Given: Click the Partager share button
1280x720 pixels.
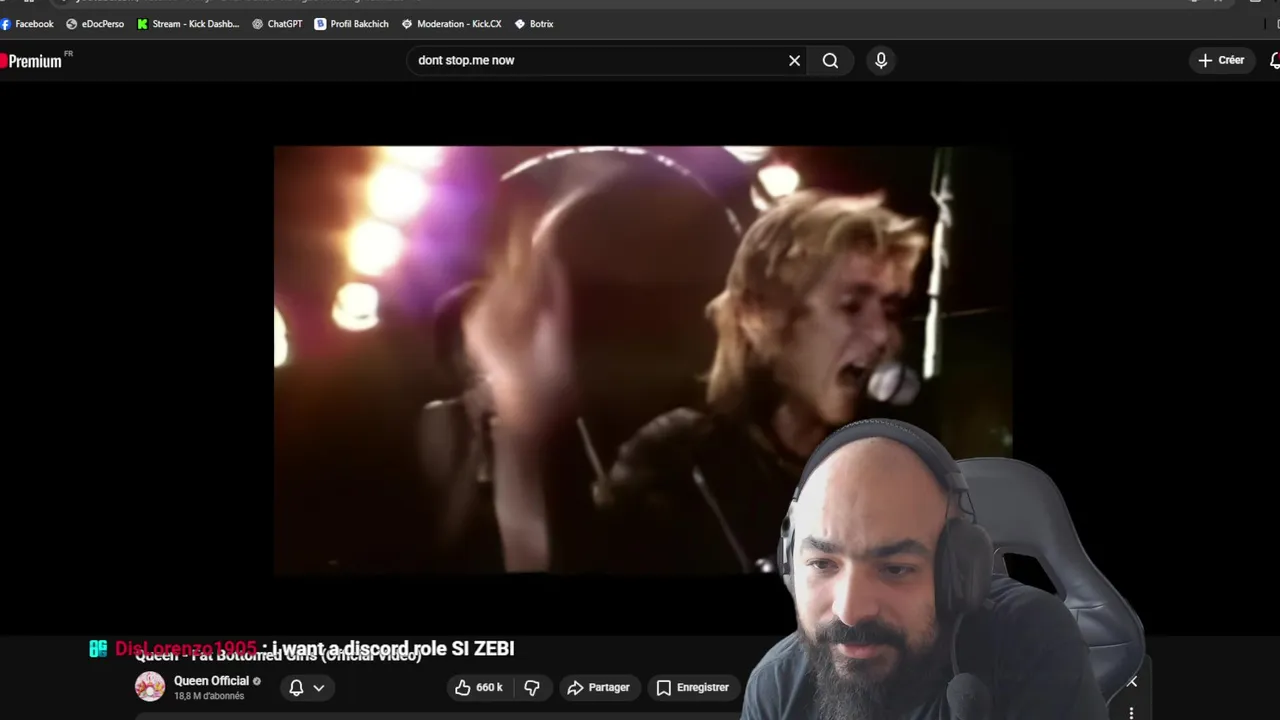Looking at the screenshot, I should [598, 688].
